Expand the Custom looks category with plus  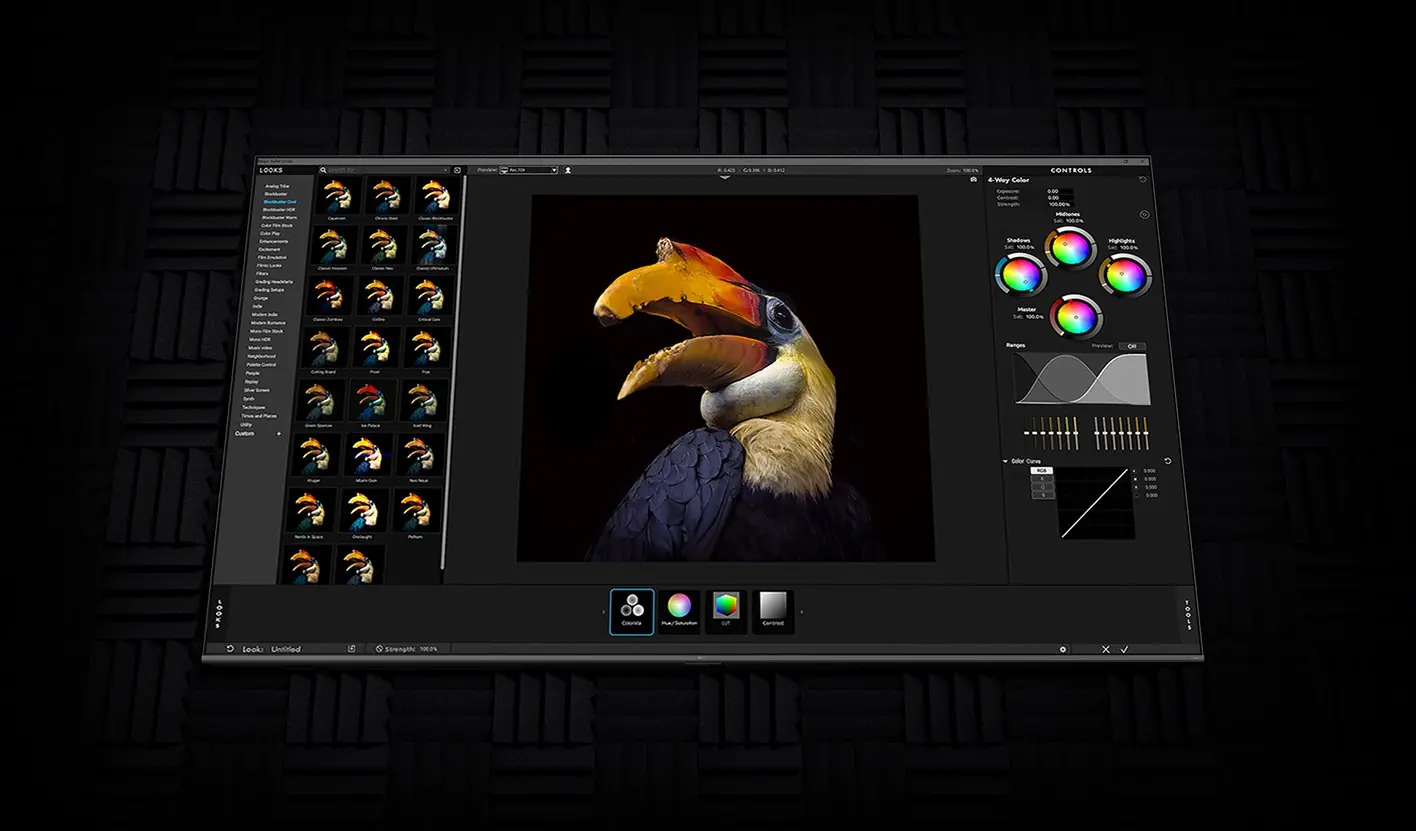279,434
